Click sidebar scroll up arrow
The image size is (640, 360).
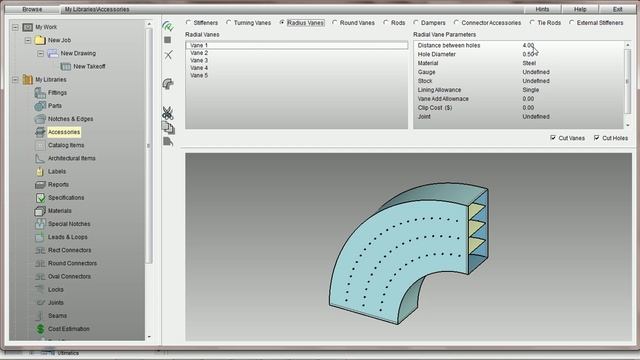pos(149,24)
